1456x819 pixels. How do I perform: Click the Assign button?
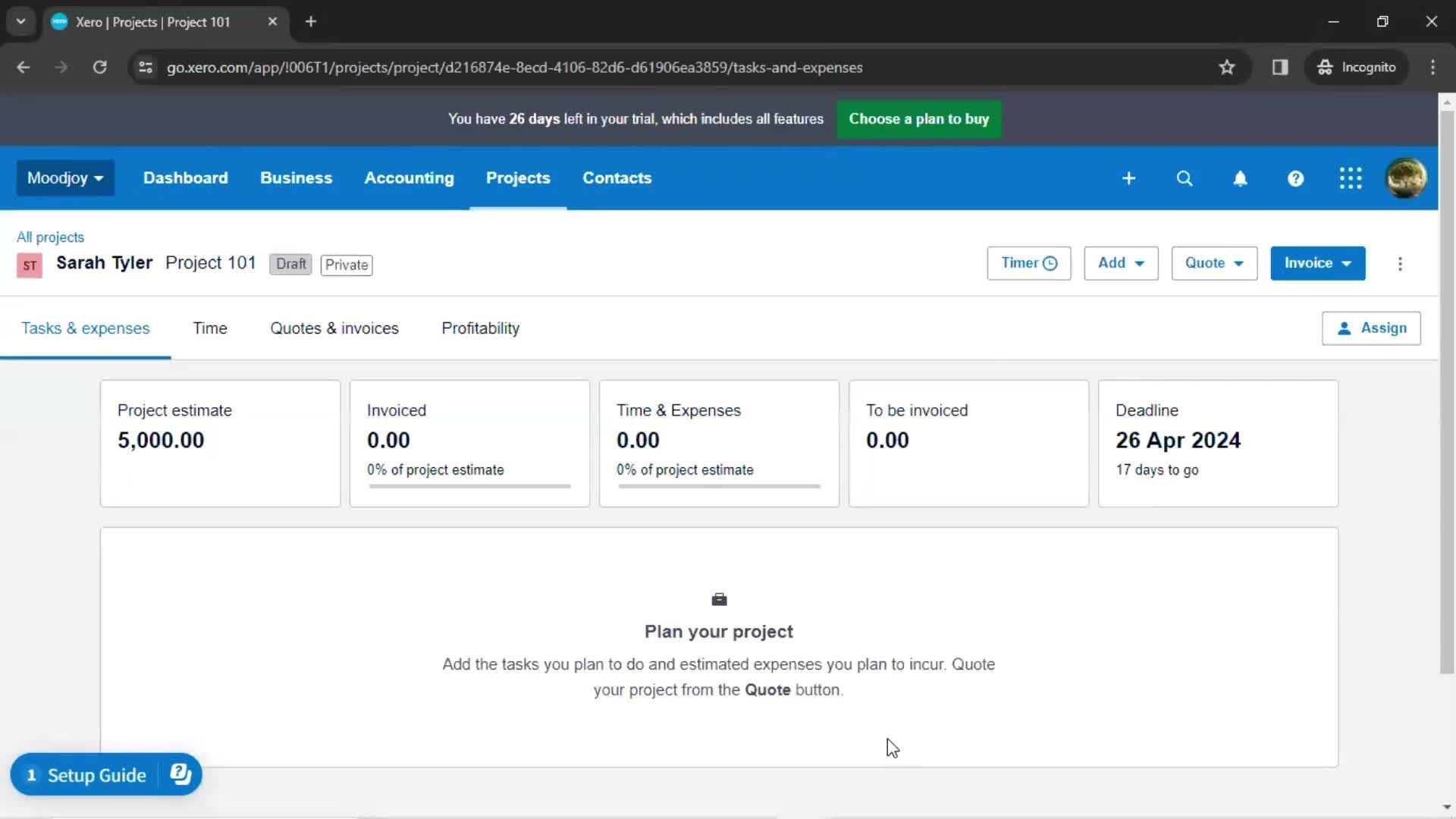1371,328
